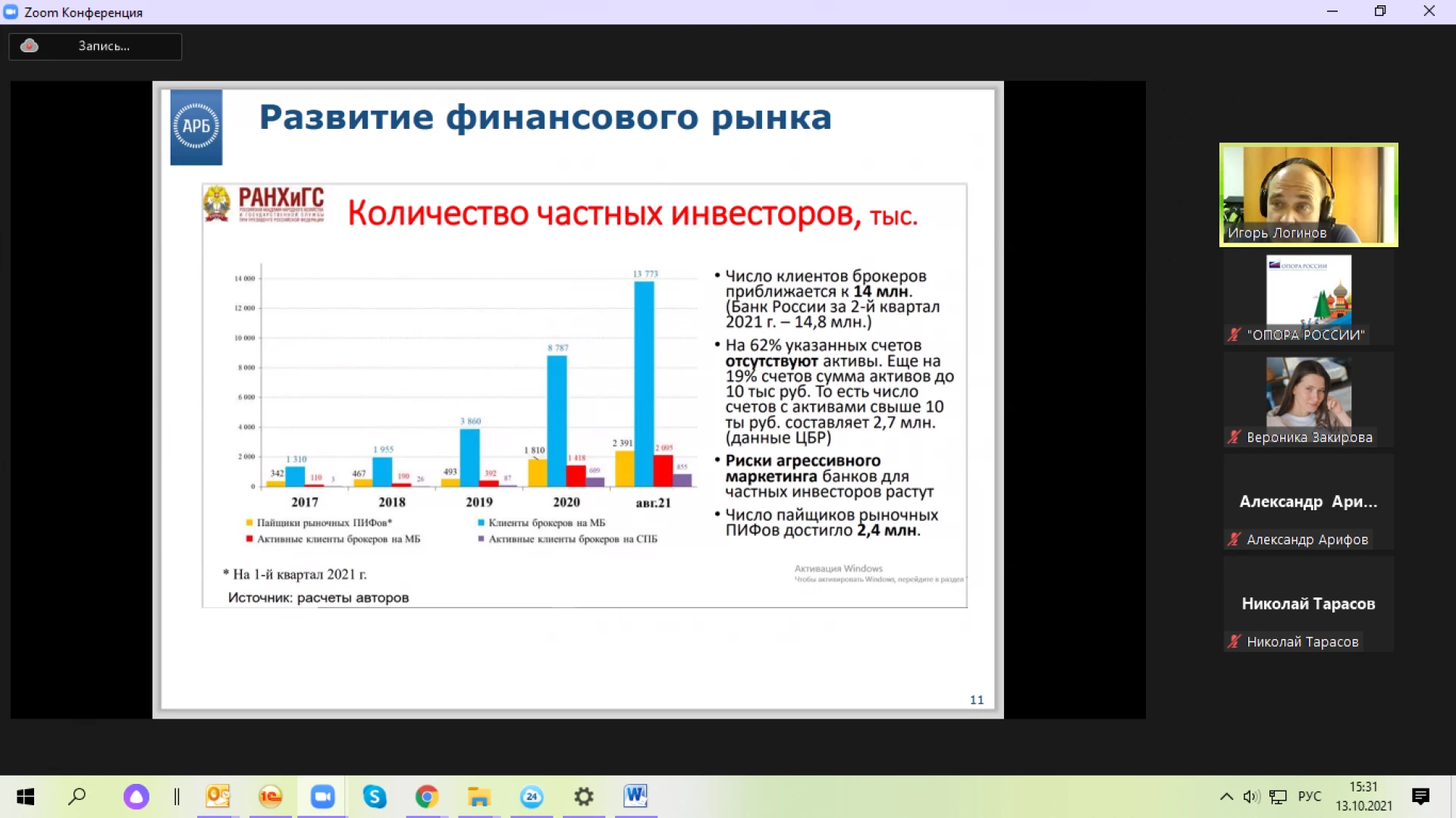Viewport: 1456px width, 818px height.
Task: Click legend entry Пайщики рыночных ПИФов
Action: click(319, 522)
